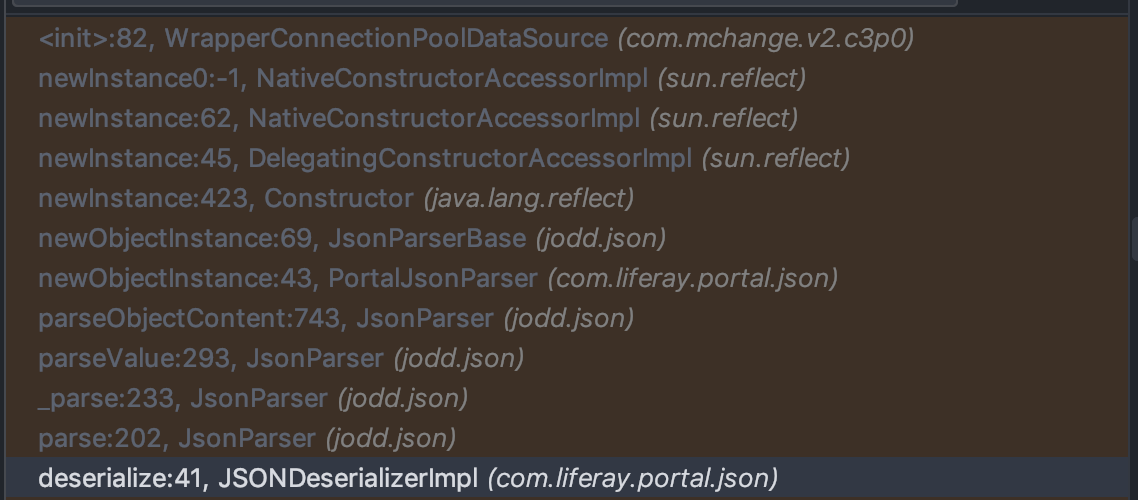Image resolution: width=1138 pixels, height=500 pixels.
Task: Select the <init>:82 WrapperConnectionPoolDataSource frame
Action: click(322, 39)
